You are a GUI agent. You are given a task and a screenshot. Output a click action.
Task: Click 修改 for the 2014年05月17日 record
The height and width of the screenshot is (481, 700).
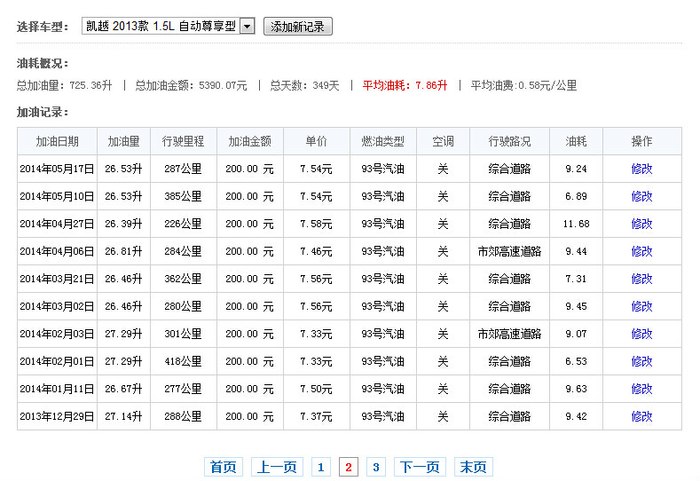(x=641, y=169)
